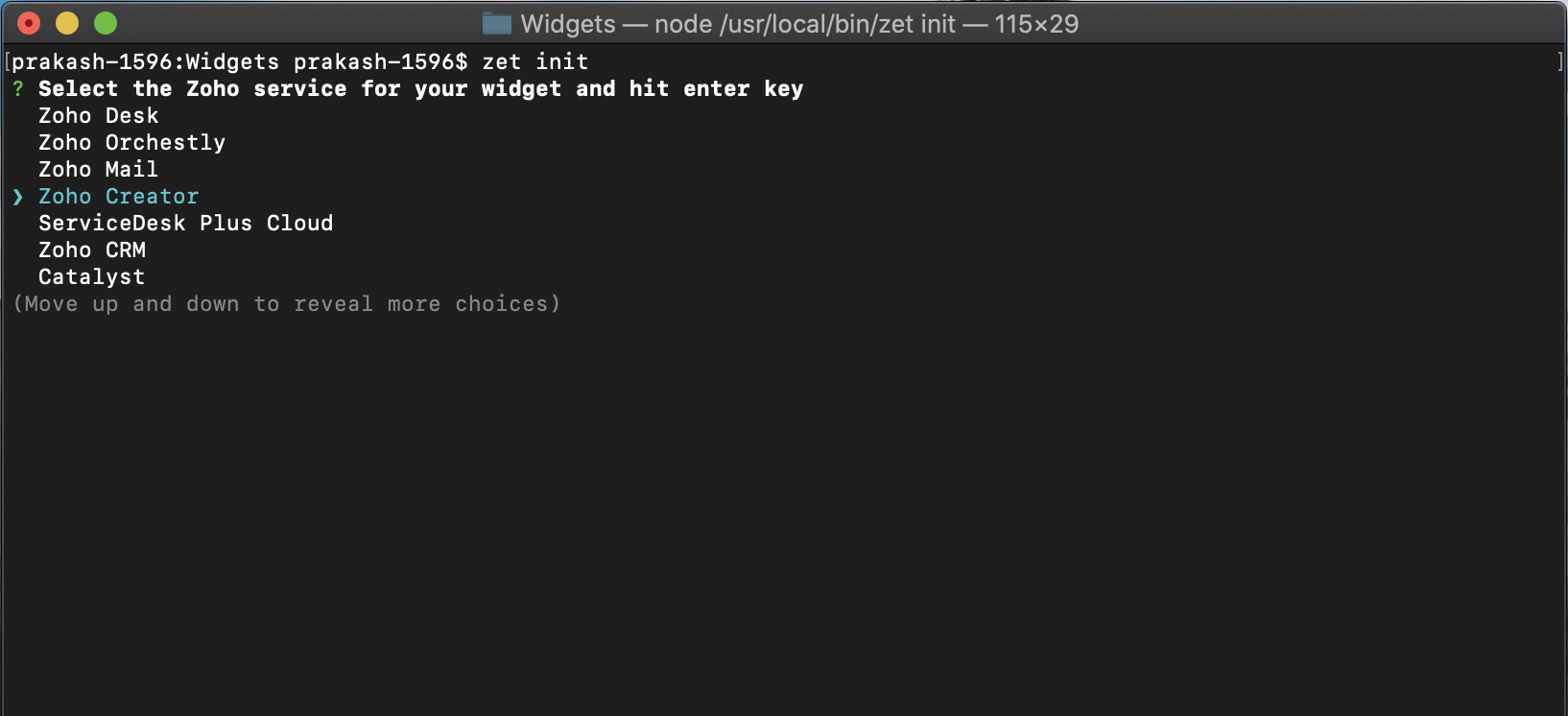Choose ServiceDesk Plus Cloud from the list
The image size is (1568, 716).
tap(185, 224)
